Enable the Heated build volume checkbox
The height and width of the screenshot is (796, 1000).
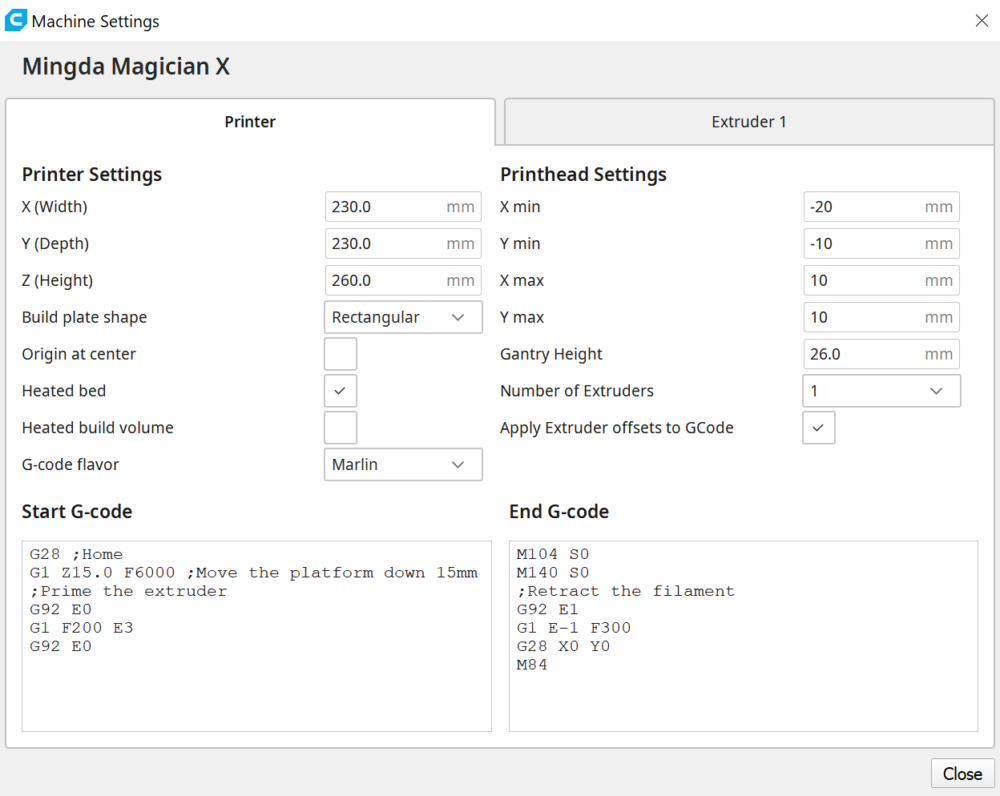[x=340, y=428]
